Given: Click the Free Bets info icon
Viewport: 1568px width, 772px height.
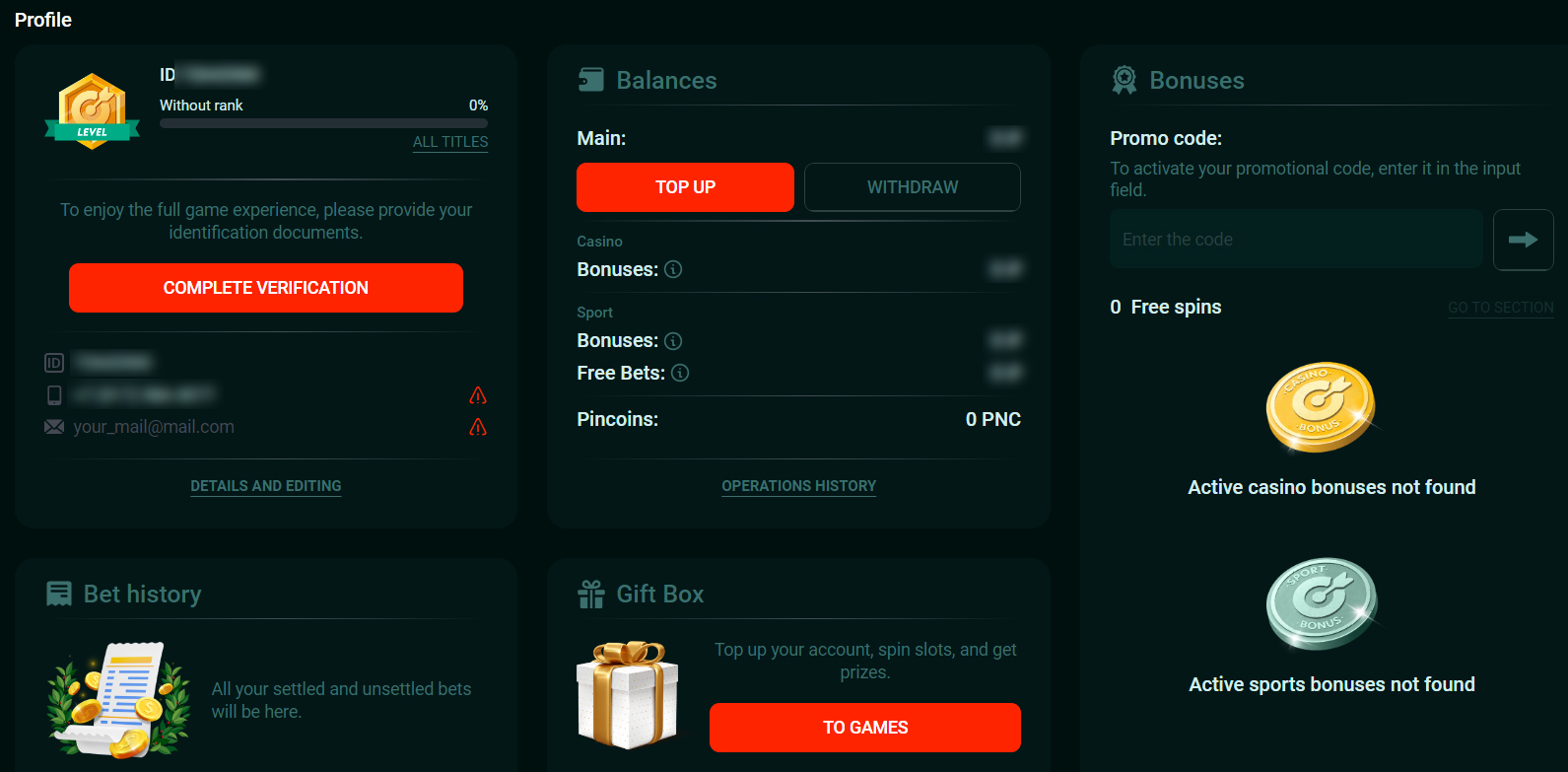Looking at the screenshot, I should pos(680,373).
